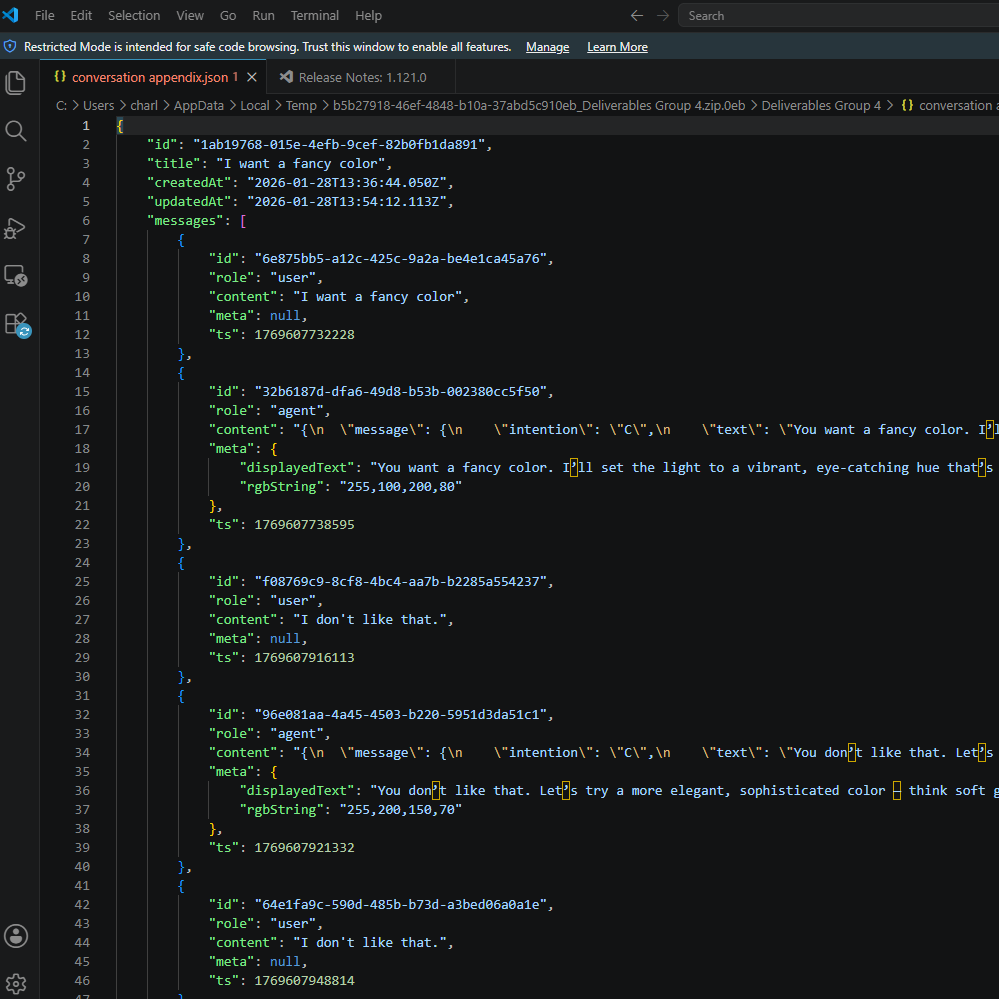Open the Extensions view
This screenshot has width=999, height=999.
(x=16, y=324)
